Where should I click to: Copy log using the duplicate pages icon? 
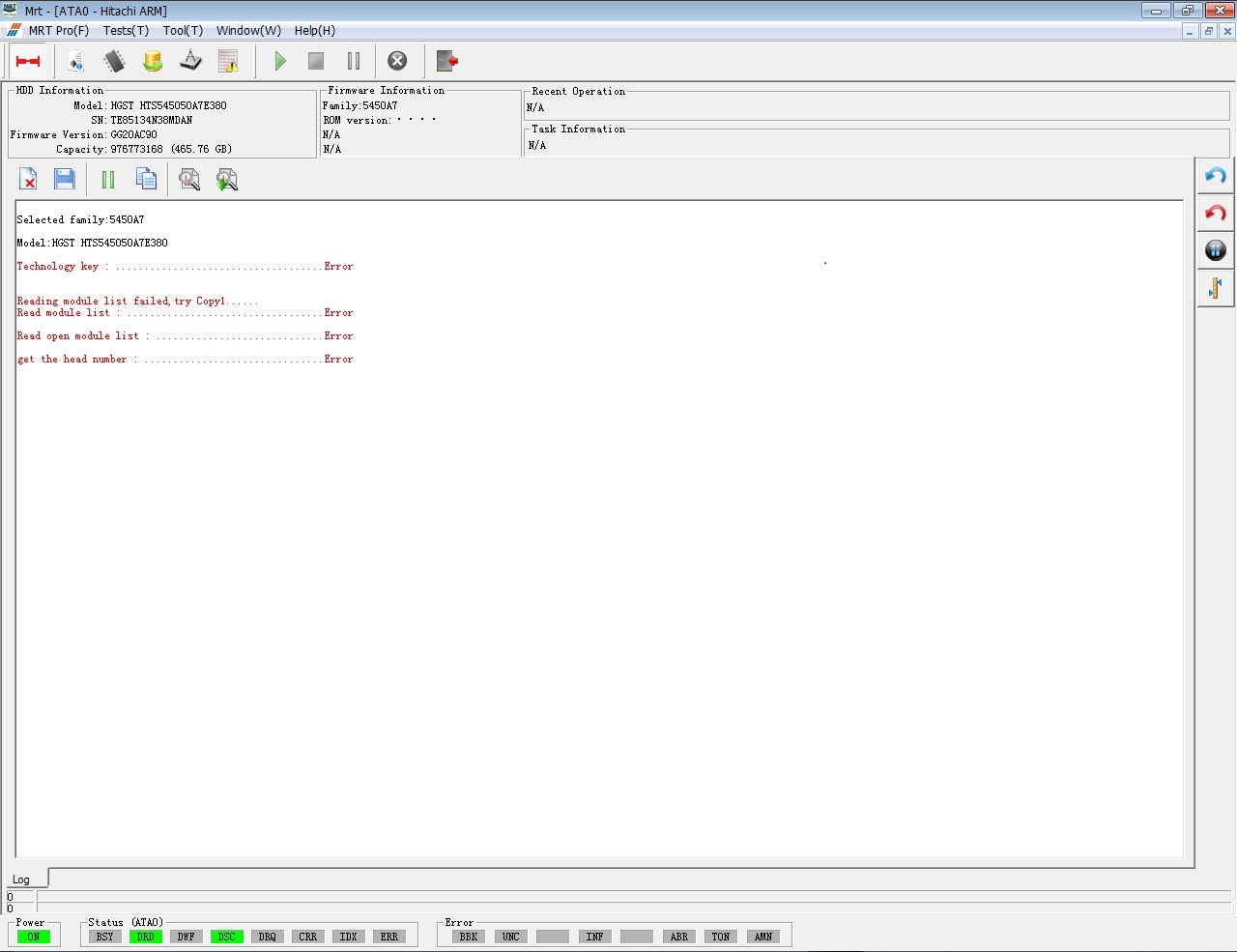(146, 179)
